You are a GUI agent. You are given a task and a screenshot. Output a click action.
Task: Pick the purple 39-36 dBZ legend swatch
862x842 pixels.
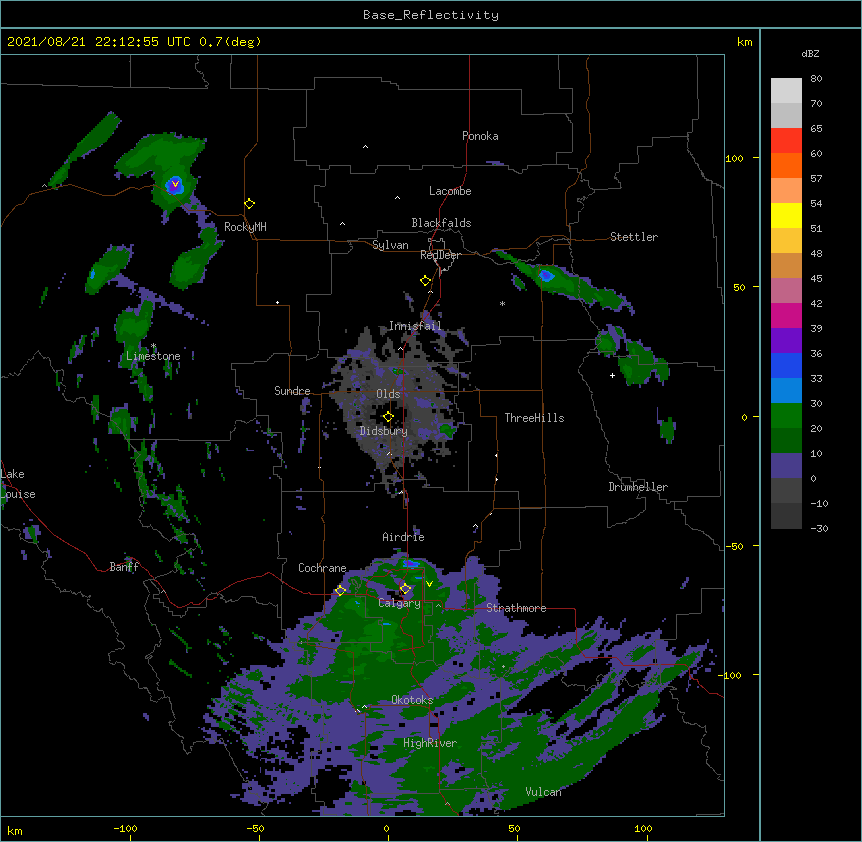(x=786, y=341)
